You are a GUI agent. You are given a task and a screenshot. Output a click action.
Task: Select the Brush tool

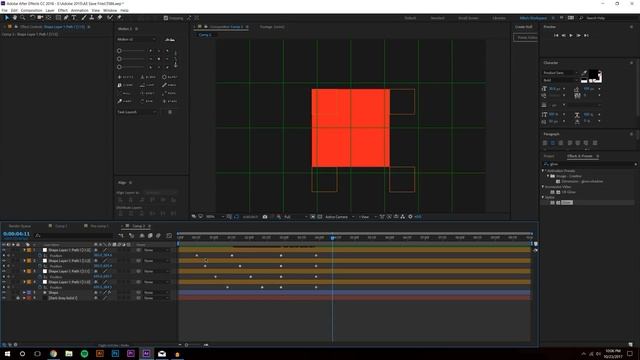pyautogui.click(x=84, y=18)
